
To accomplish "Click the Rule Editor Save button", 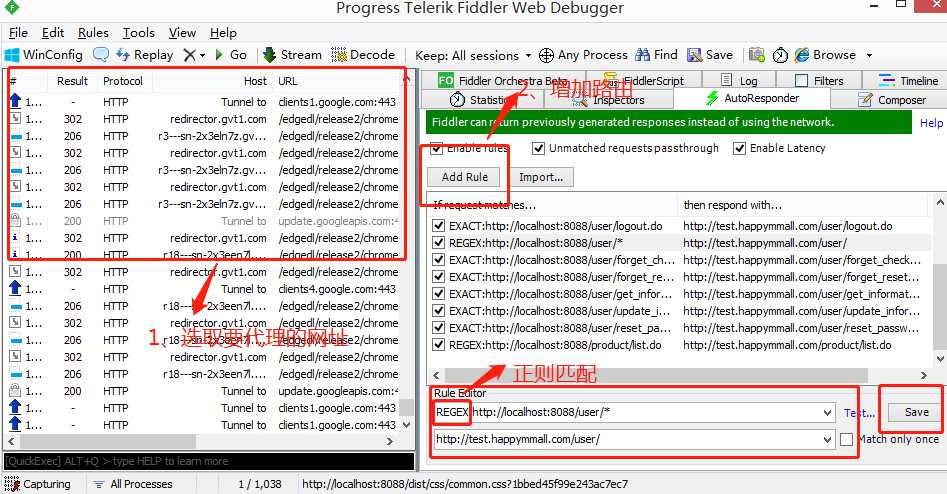I will (x=916, y=412).
